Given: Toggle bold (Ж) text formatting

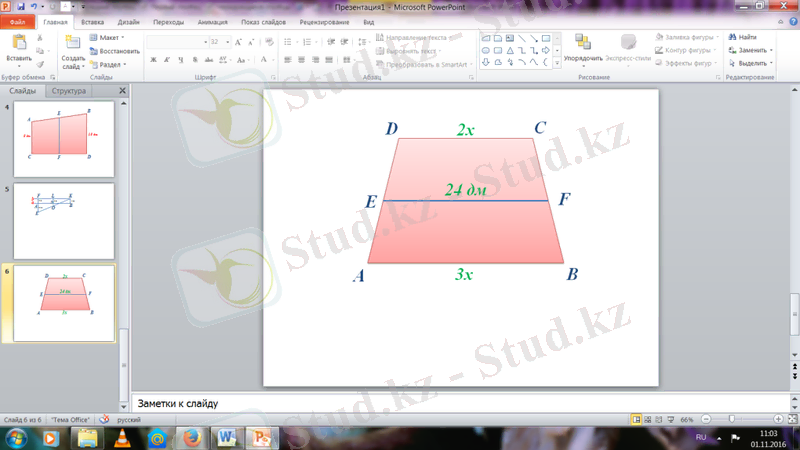Looking at the screenshot, I should pos(154,60).
